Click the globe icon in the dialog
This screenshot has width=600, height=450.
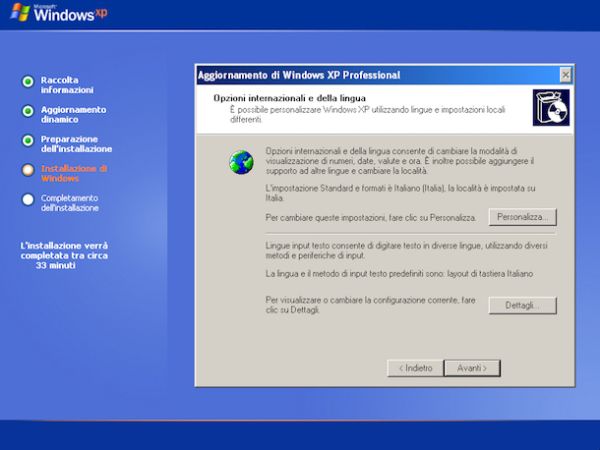tap(240, 162)
